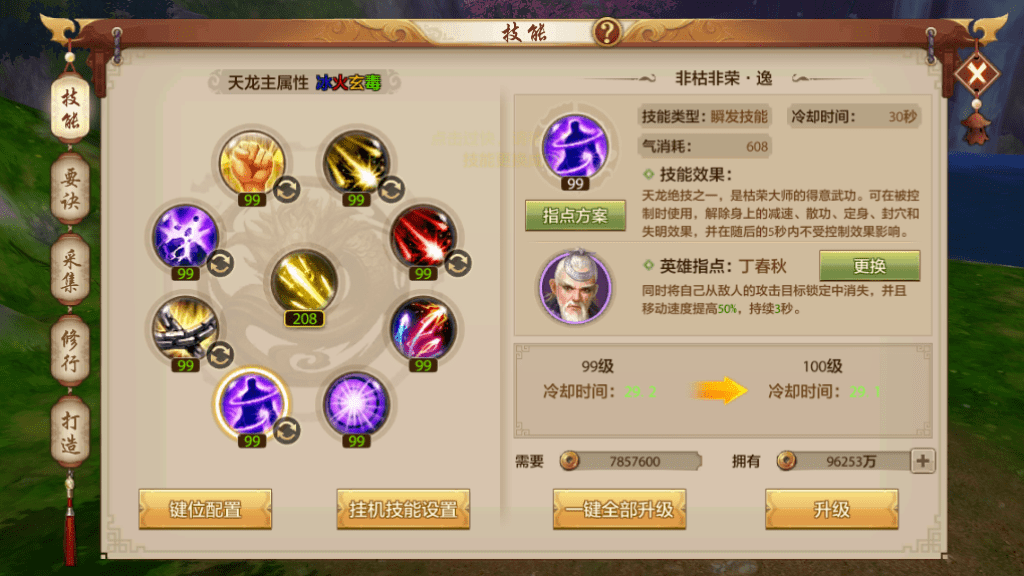Viewport: 1024px width, 576px height.
Task: Toggle swap arrow on the fist skill
Action: point(286,190)
